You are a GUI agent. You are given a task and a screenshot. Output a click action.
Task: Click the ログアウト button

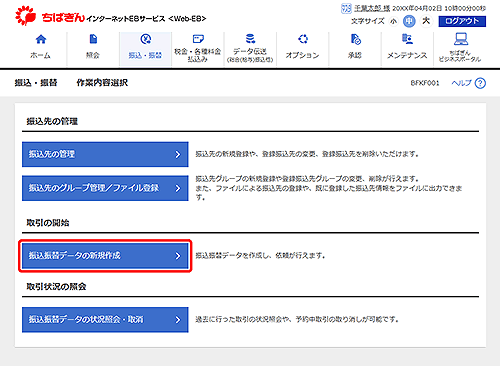(x=462, y=21)
